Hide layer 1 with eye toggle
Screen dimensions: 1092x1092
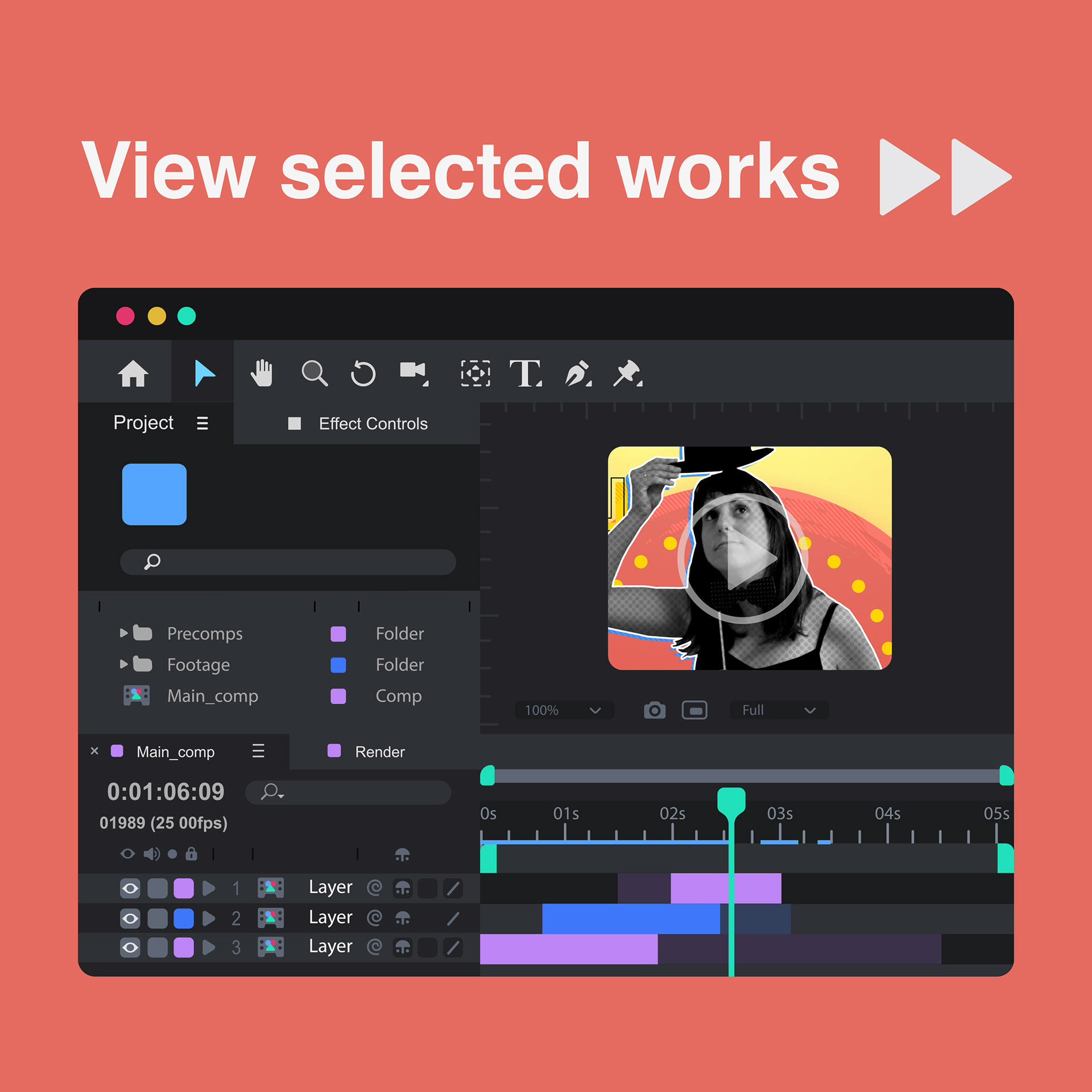coord(130,888)
